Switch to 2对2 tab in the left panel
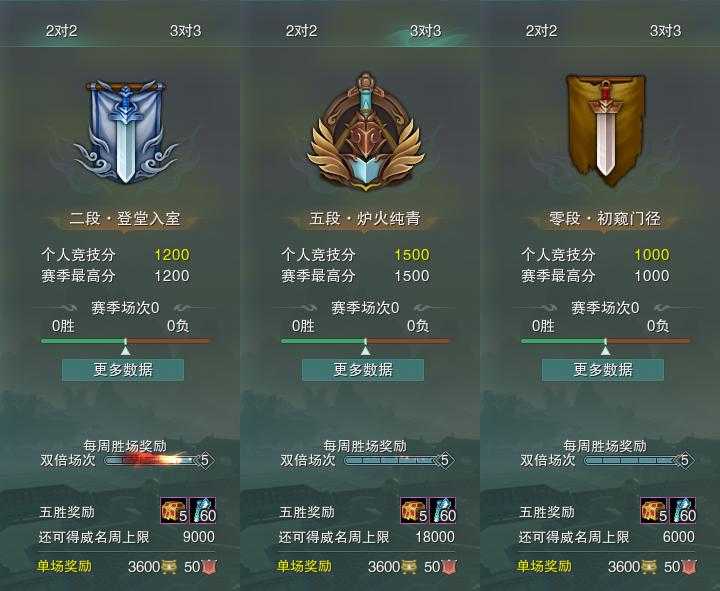 point(62,31)
